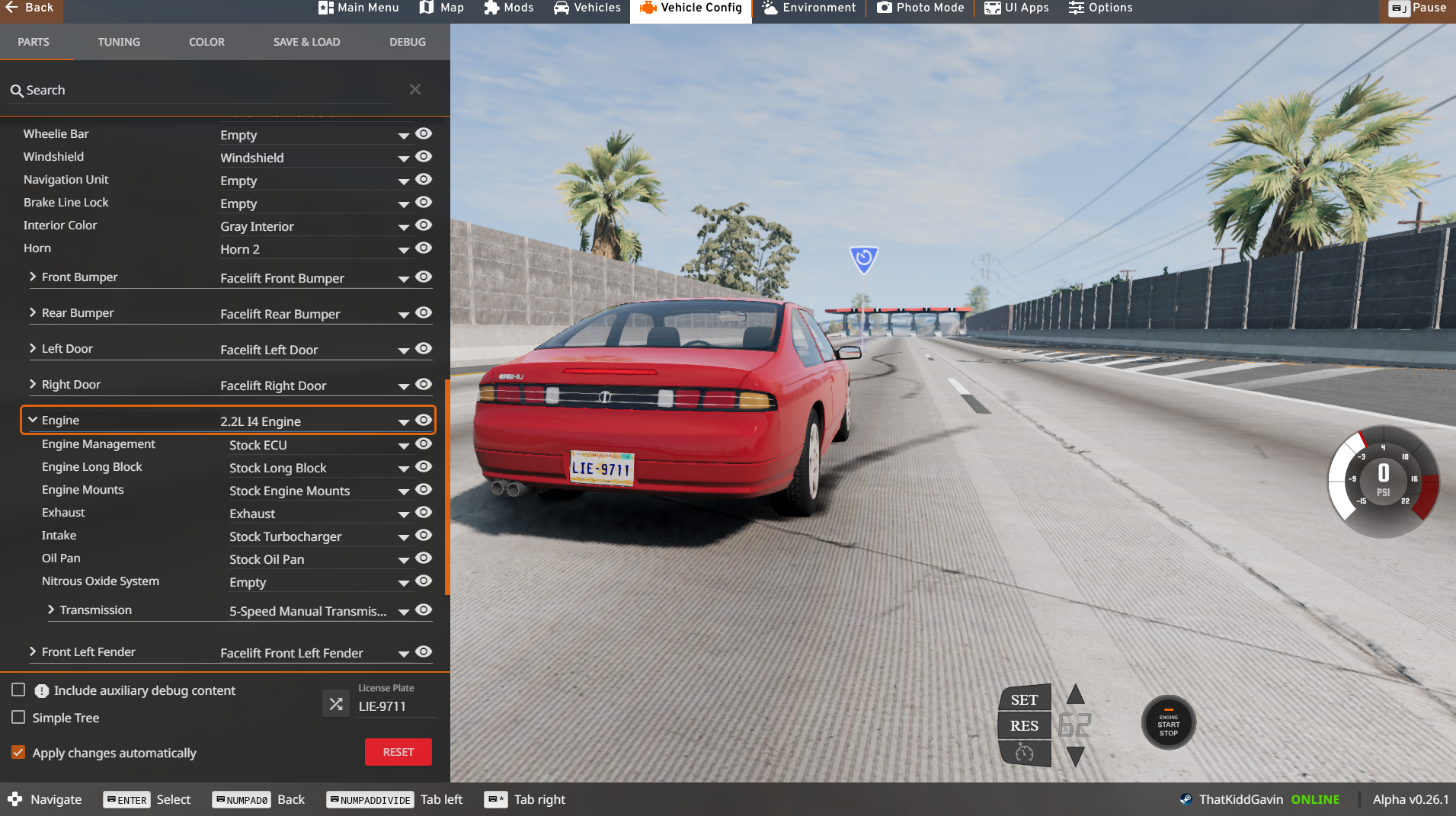Switch to the Tuning tab

(119, 42)
